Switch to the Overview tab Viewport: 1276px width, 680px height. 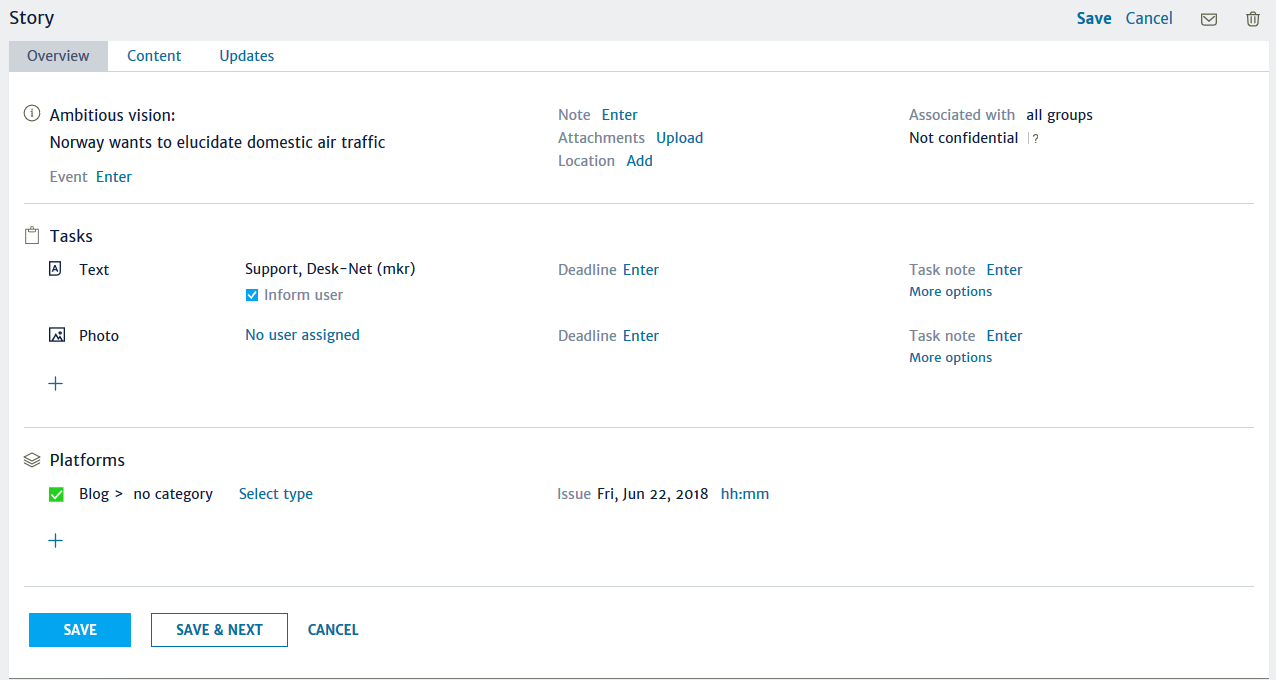[x=58, y=56]
